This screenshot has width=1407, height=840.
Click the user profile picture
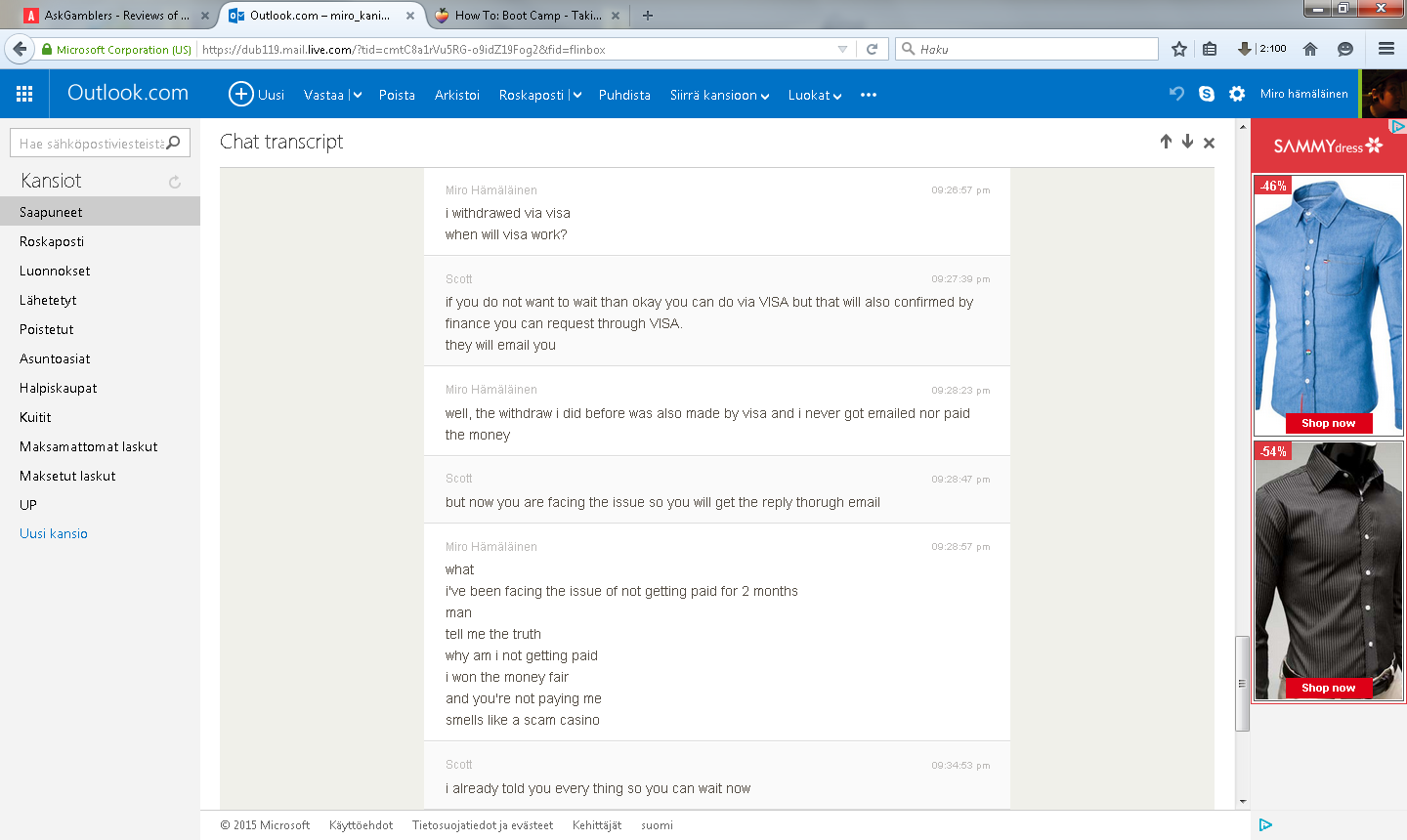[x=1384, y=94]
